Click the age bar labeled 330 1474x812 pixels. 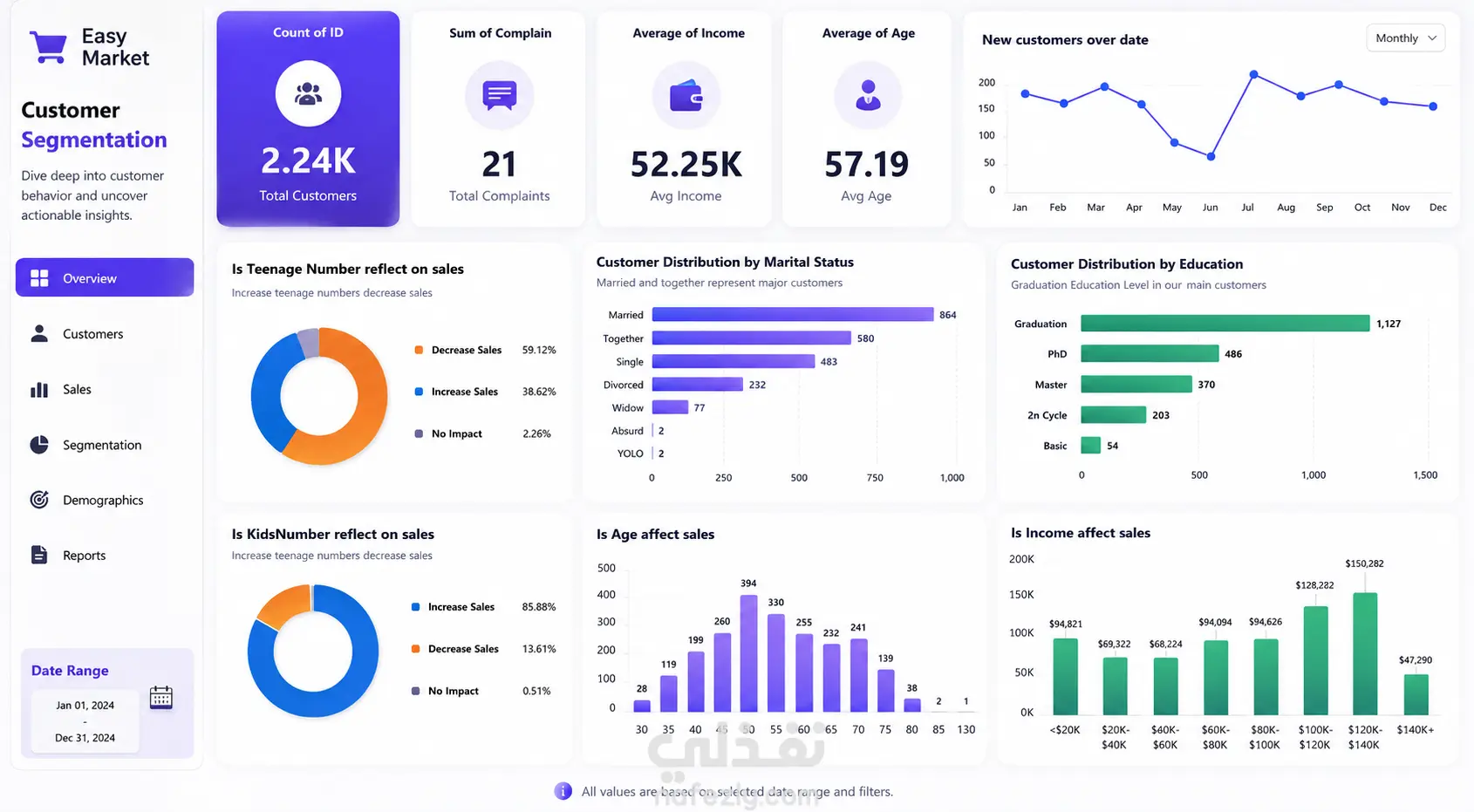point(775,663)
